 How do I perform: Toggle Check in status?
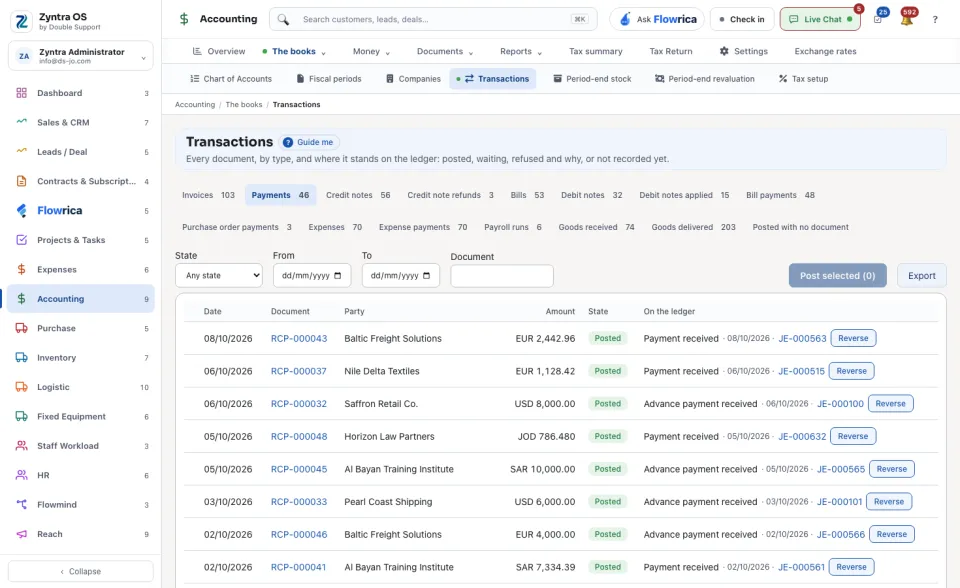coord(742,20)
